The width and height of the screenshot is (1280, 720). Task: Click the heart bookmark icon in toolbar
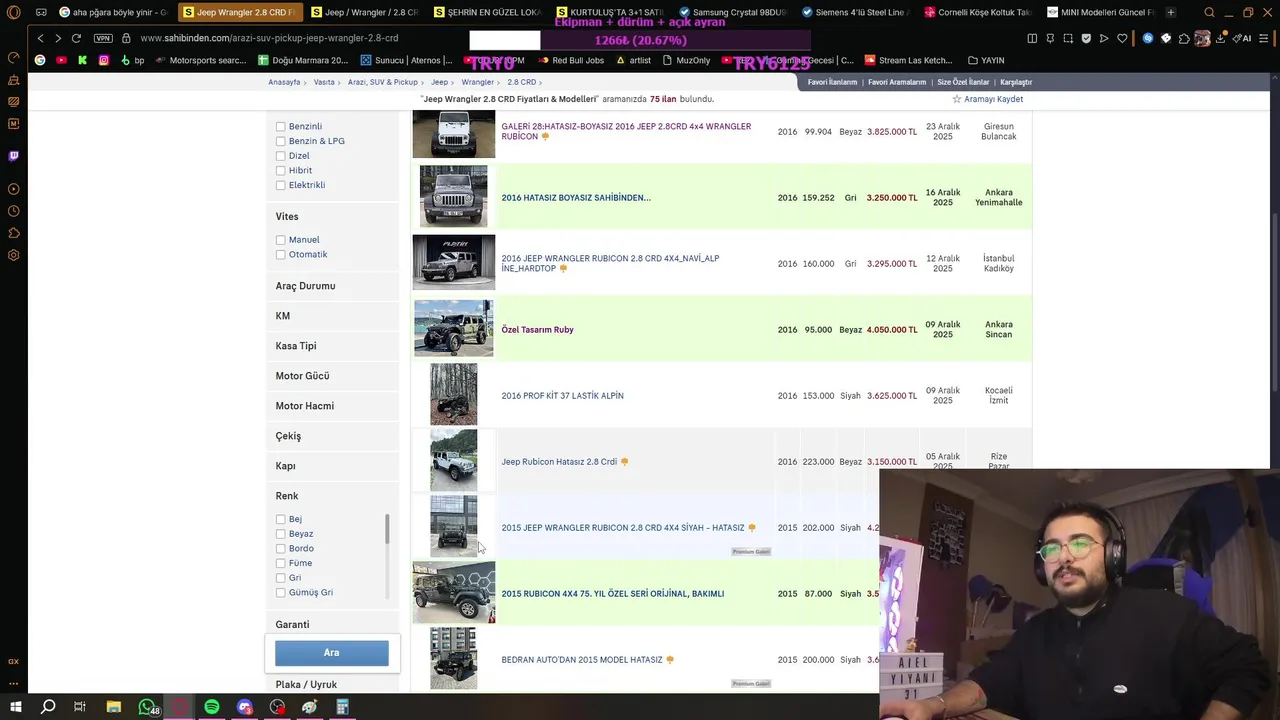click(x=1122, y=38)
